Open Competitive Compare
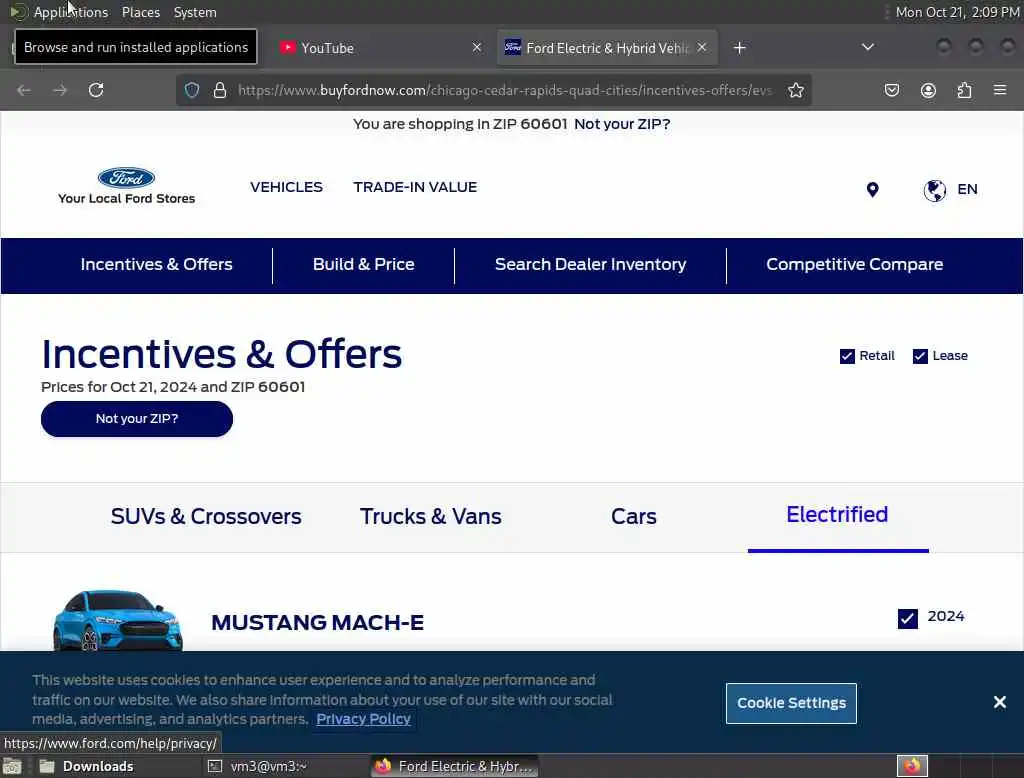This screenshot has width=1024, height=778. (854, 265)
